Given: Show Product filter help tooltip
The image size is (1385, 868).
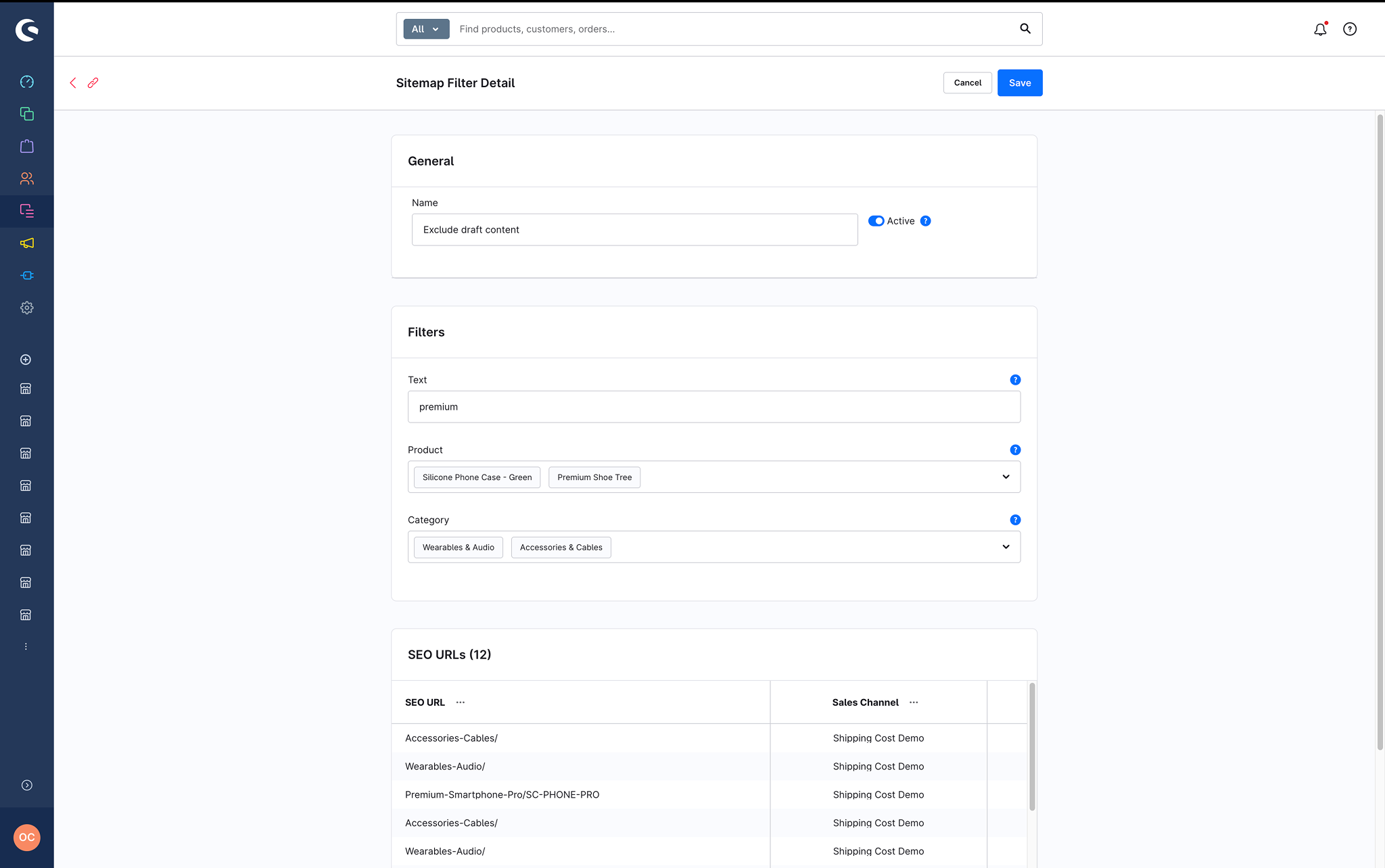Looking at the screenshot, I should tap(1015, 450).
